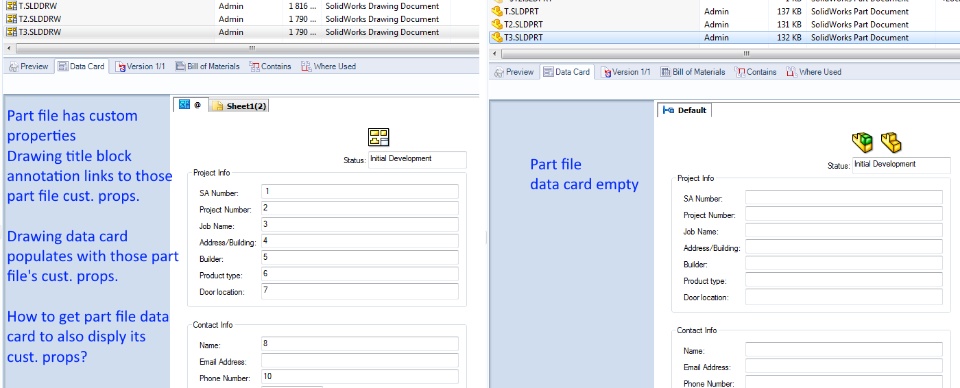Click 137 KB size cell for T.SLDPRT
This screenshot has height=388, width=960.
pyautogui.click(x=790, y=11)
